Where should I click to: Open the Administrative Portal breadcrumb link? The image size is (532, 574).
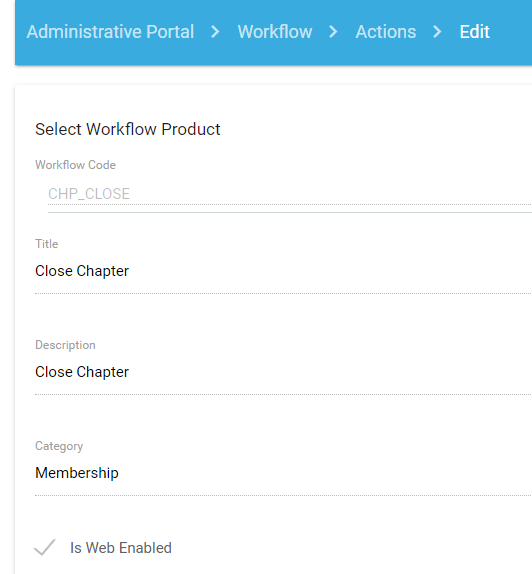coord(110,32)
